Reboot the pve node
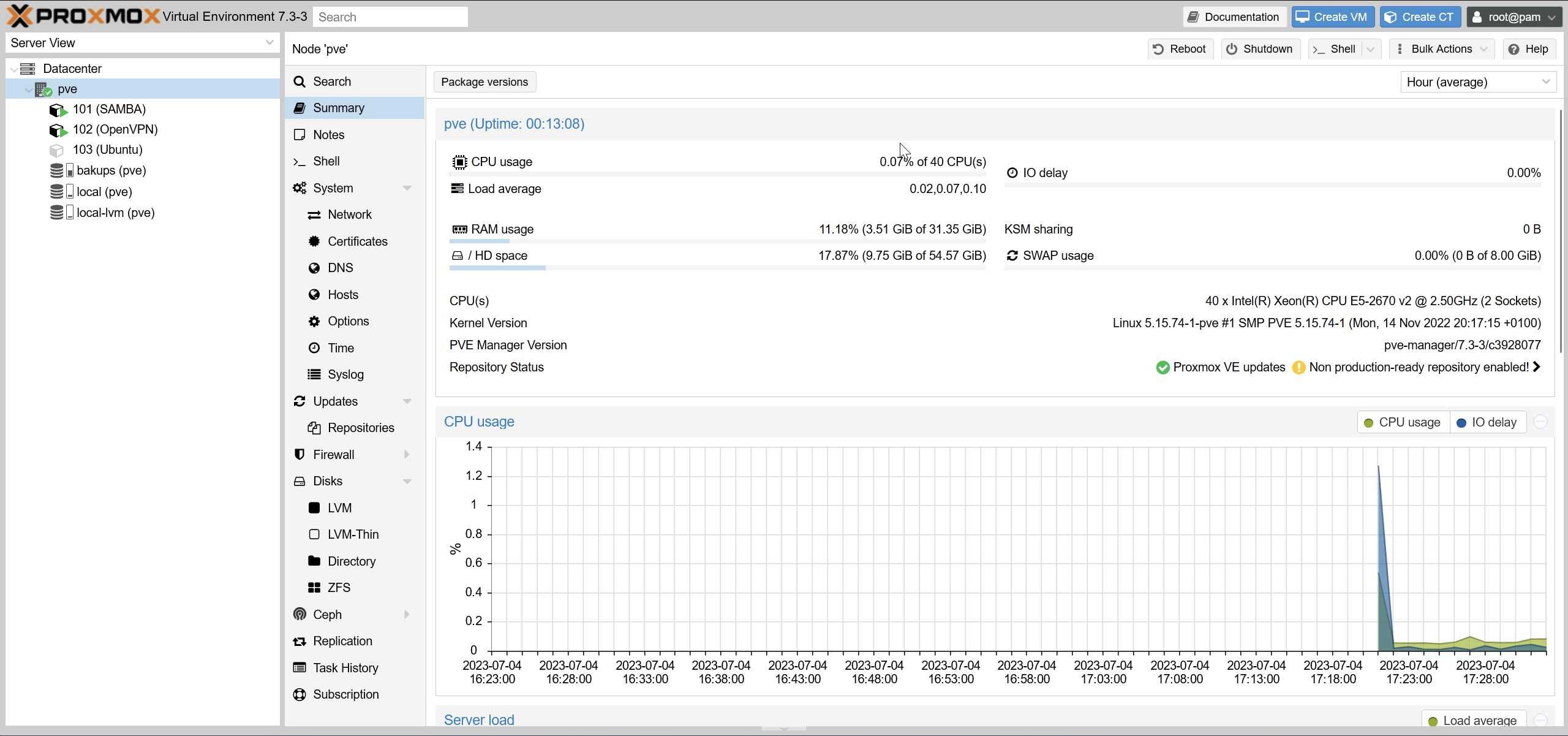The height and width of the screenshot is (736, 1568). click(x=1180, y=49)
